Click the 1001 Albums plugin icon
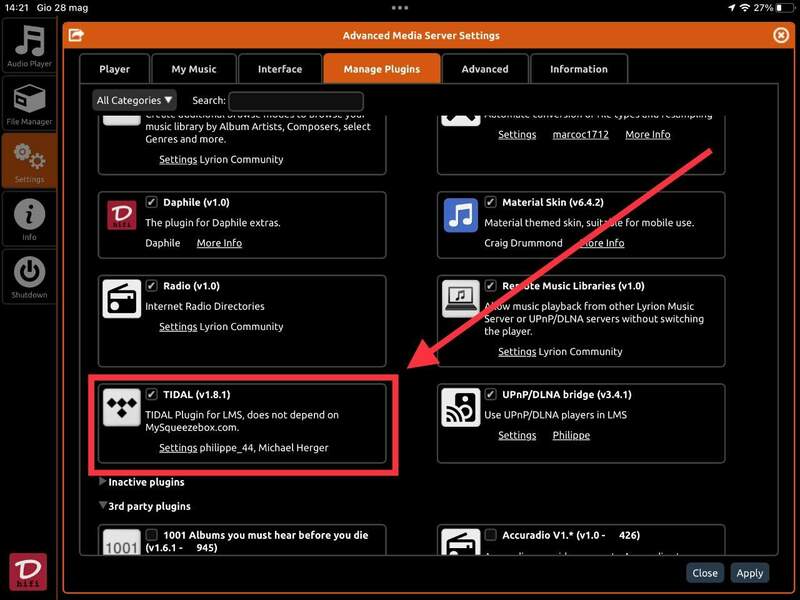The image size is (800, 600). (121, 542)
